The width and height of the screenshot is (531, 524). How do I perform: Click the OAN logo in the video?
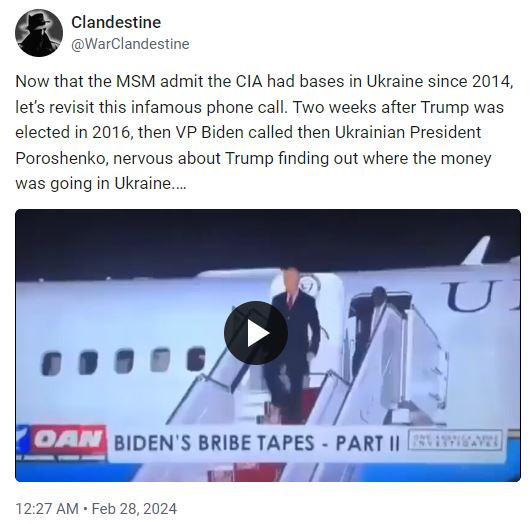coord(69,439)
